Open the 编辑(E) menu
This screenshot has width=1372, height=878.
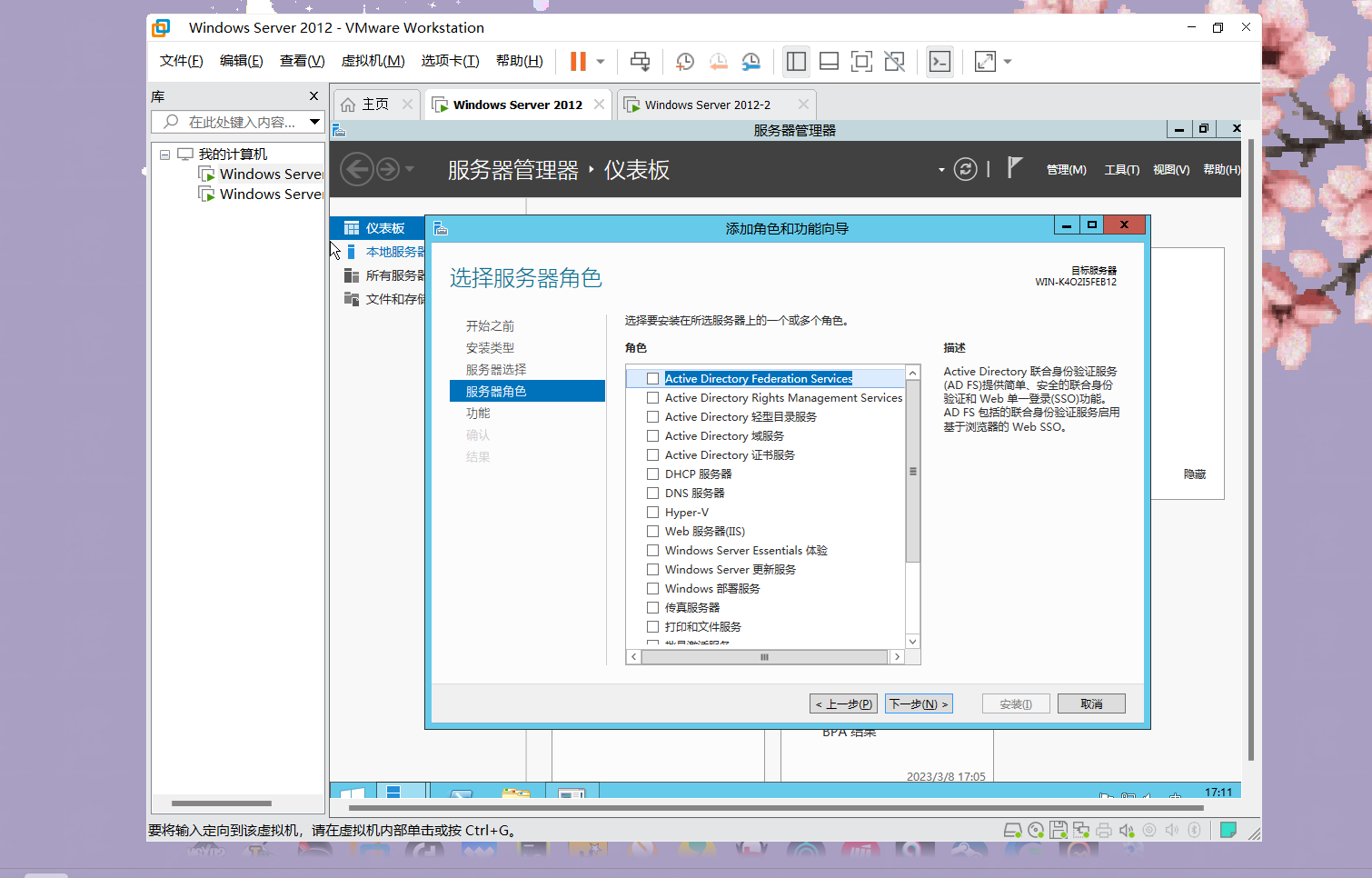coord(242,61)
